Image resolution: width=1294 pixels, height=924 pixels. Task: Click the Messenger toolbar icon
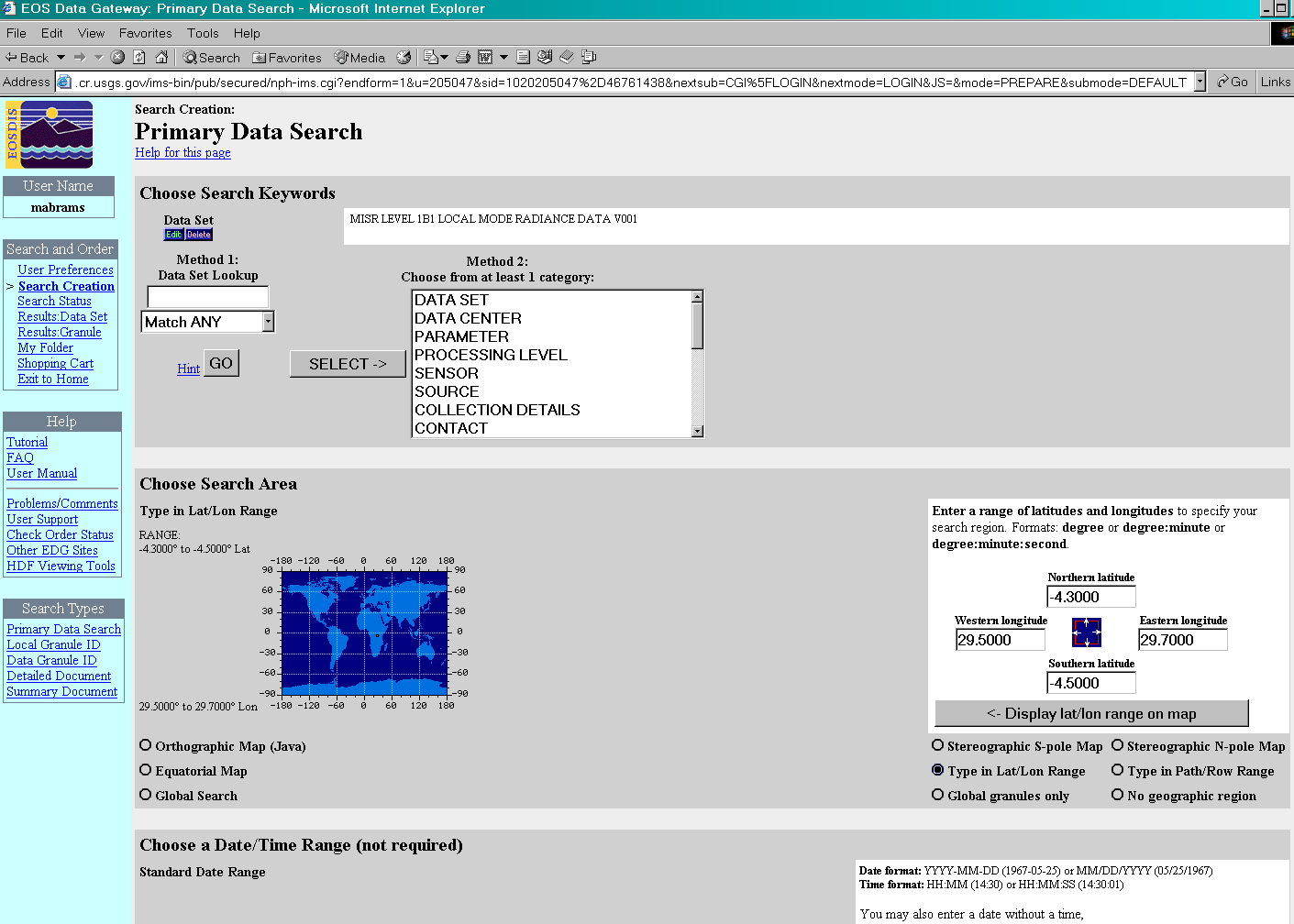click(x=589, y=57)
